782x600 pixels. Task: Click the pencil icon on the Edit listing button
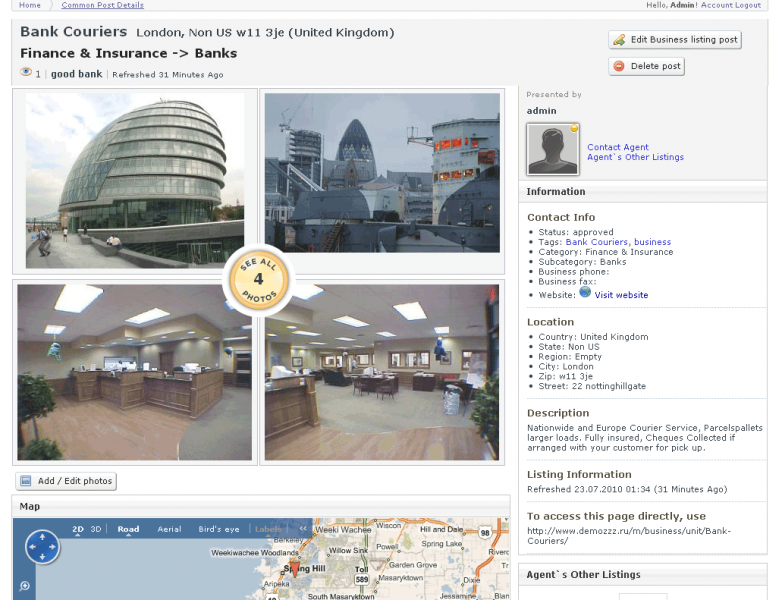point(619,40)
